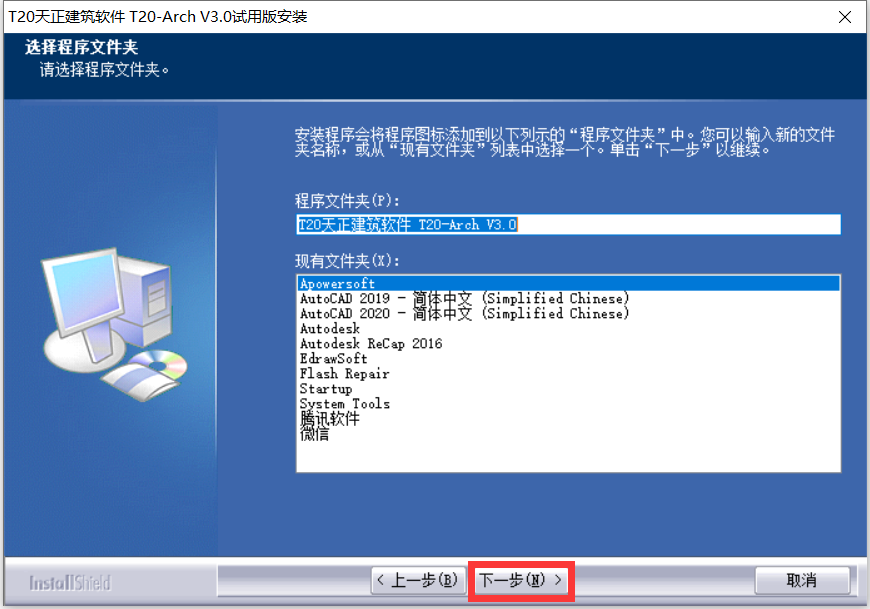Select AutoCAD 2019 简体中文 folder entry
This screenshot has height=609, width=870.
(568, 298)
